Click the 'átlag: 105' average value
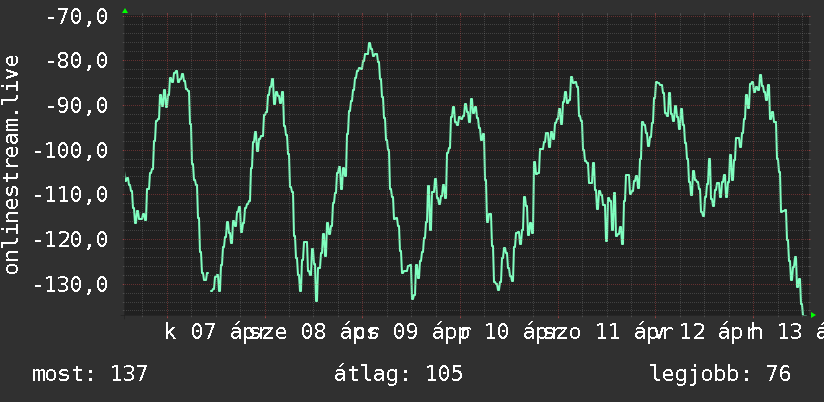Screen dimensions: 824x402 point(398,374)
